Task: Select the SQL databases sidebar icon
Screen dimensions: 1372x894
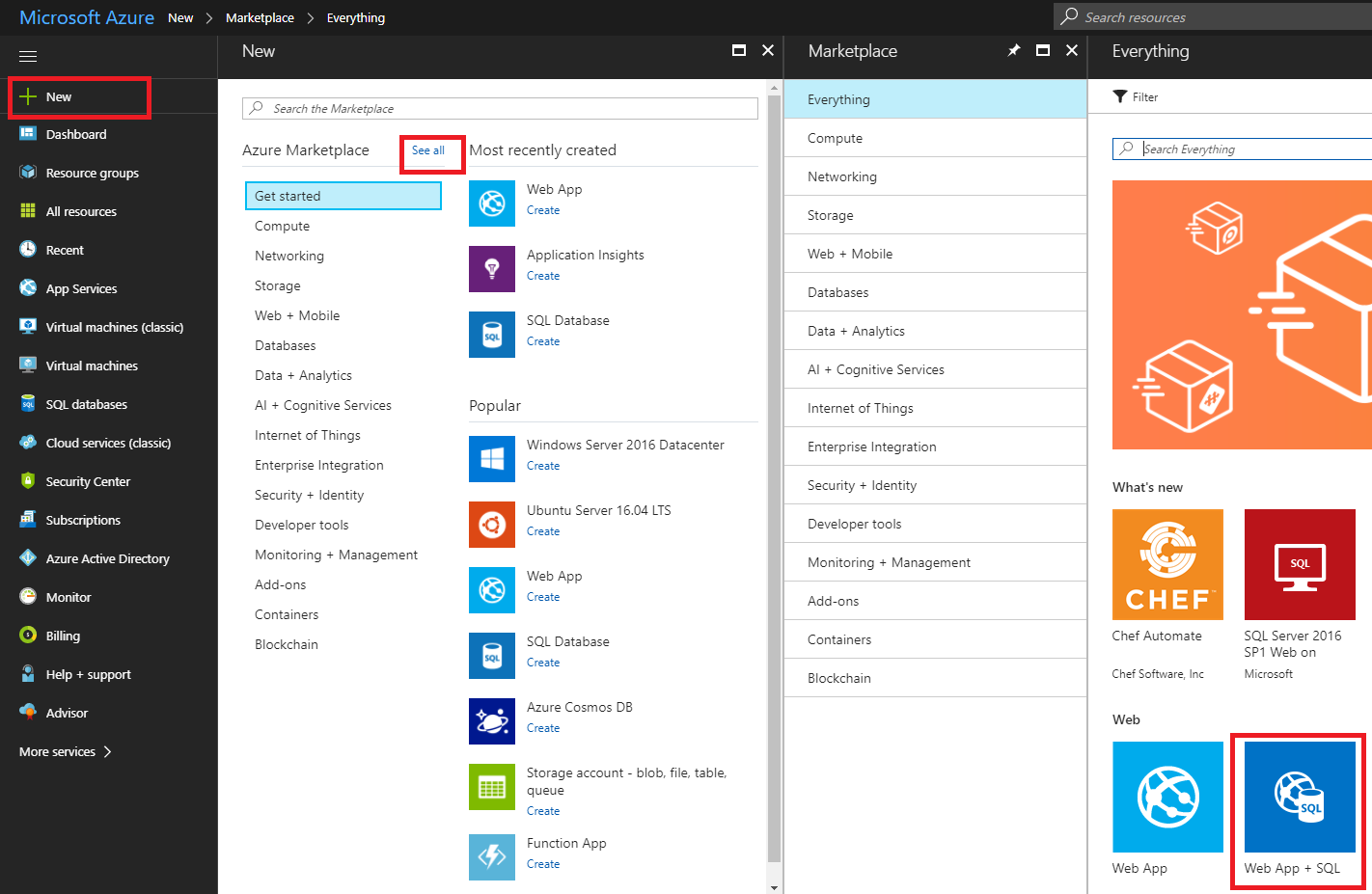Action: coord(29,404)
